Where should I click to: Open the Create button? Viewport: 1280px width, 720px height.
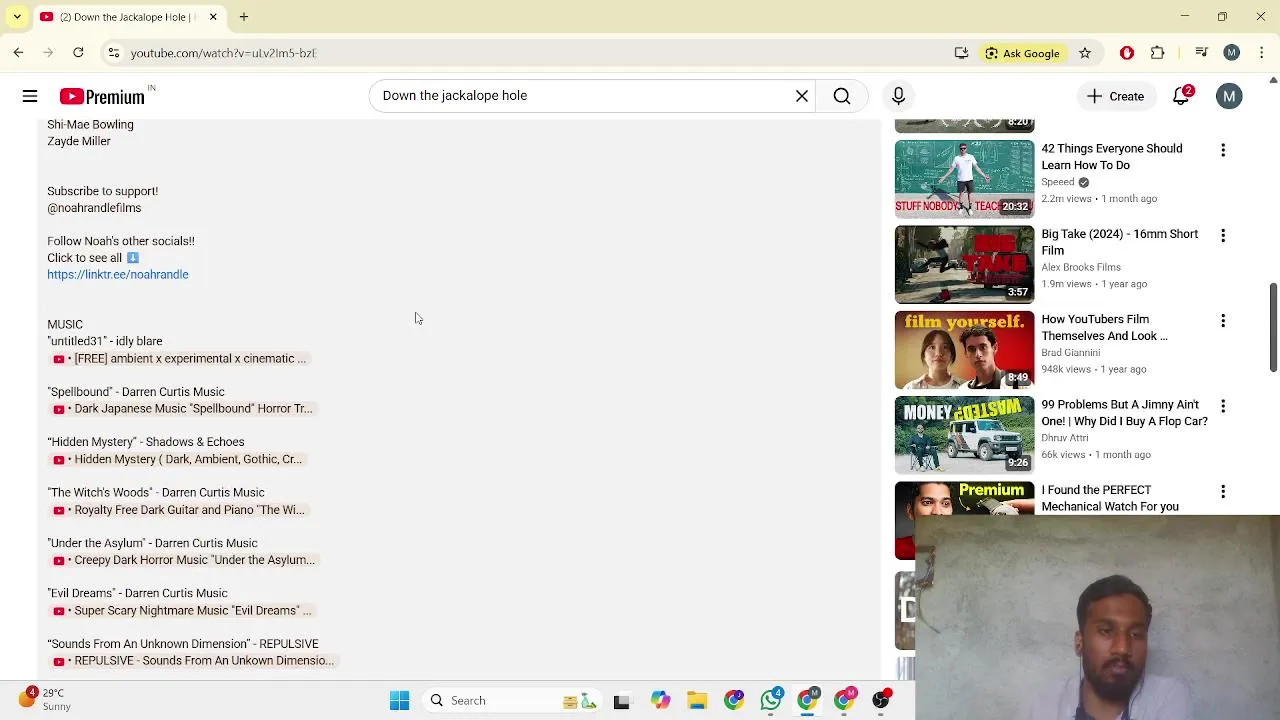coord(1115,96)
